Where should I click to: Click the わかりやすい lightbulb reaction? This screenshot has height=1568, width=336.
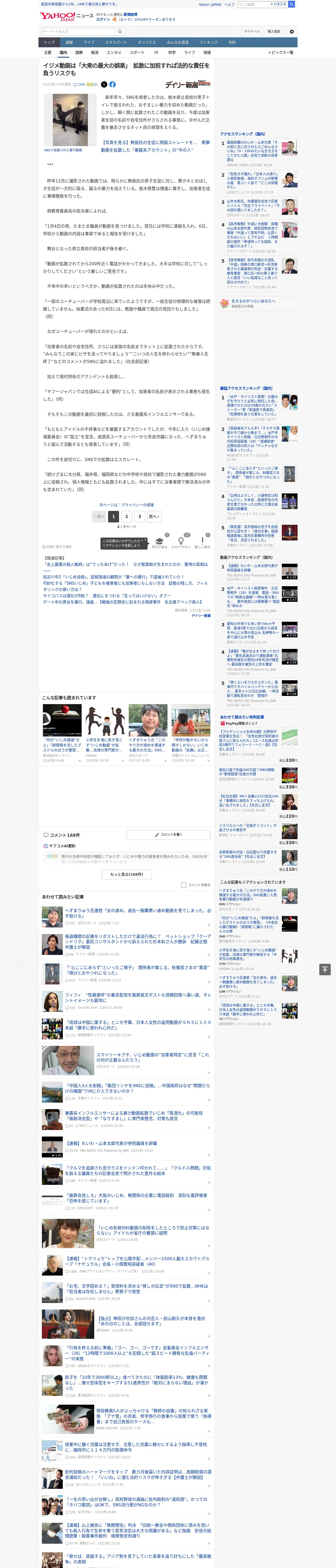[x=181, y=541]
